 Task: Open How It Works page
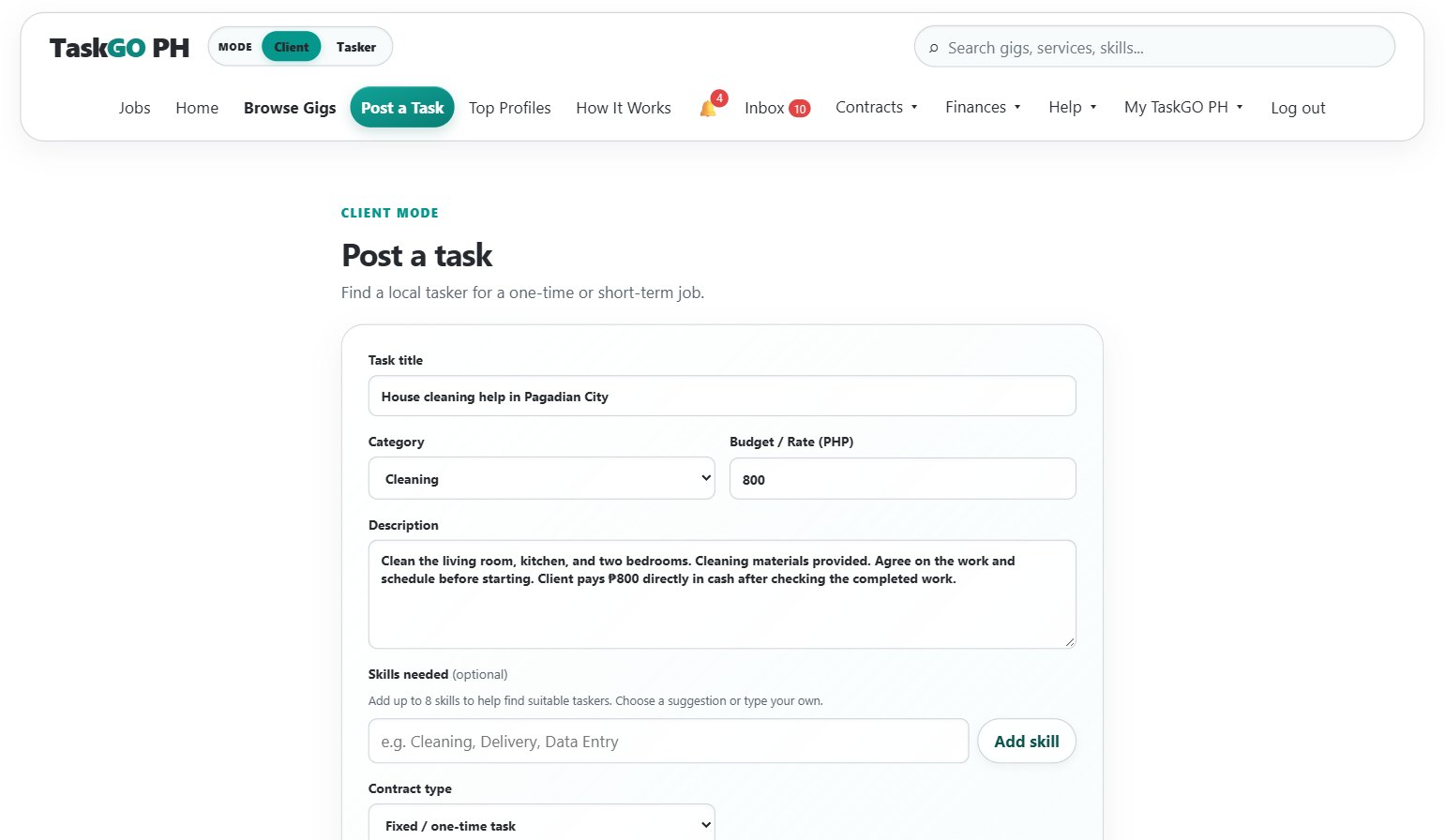pyautogui.click(x=624, y=108)
